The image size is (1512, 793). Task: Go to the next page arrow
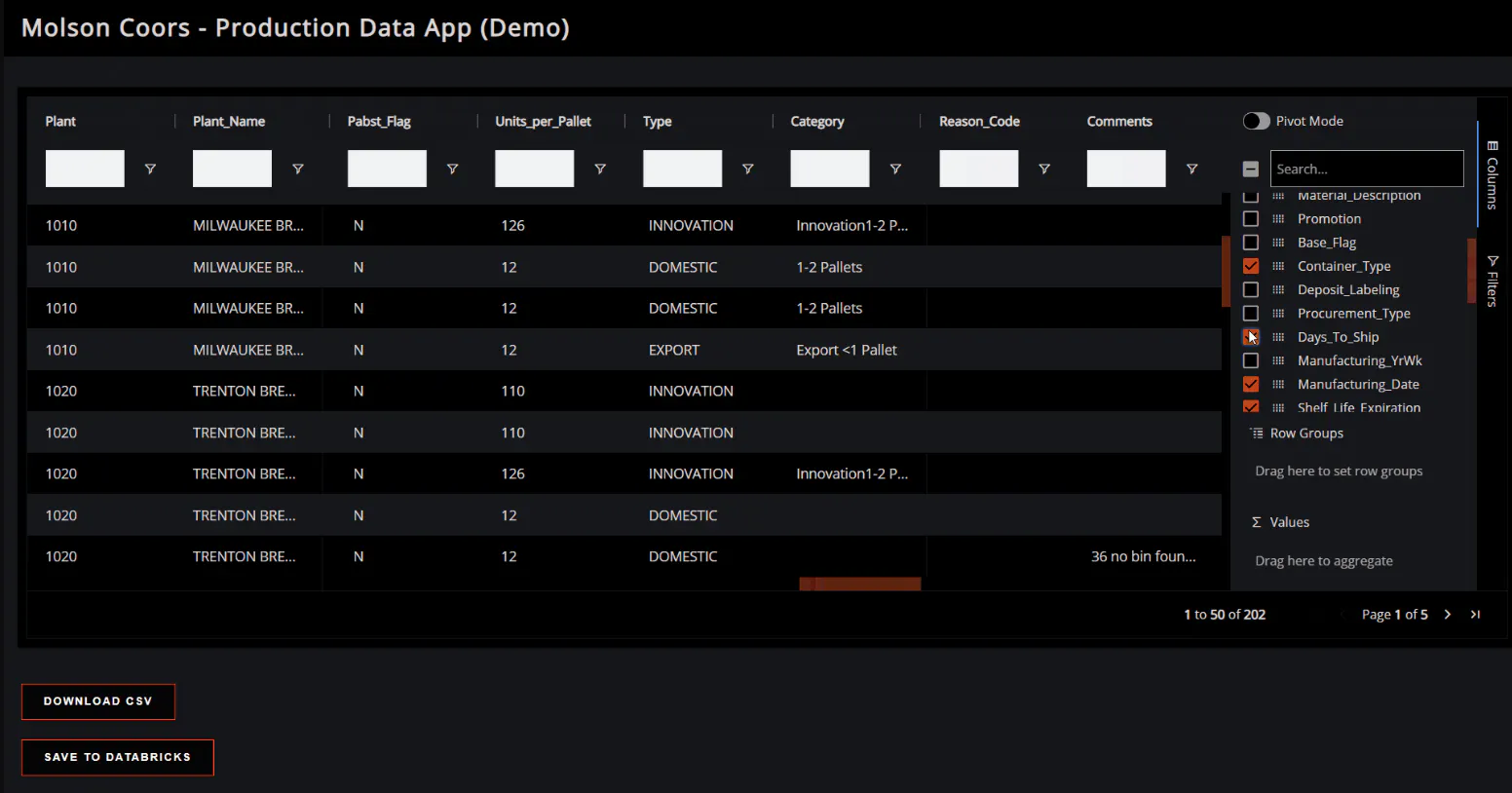[x=1448, y=615]
